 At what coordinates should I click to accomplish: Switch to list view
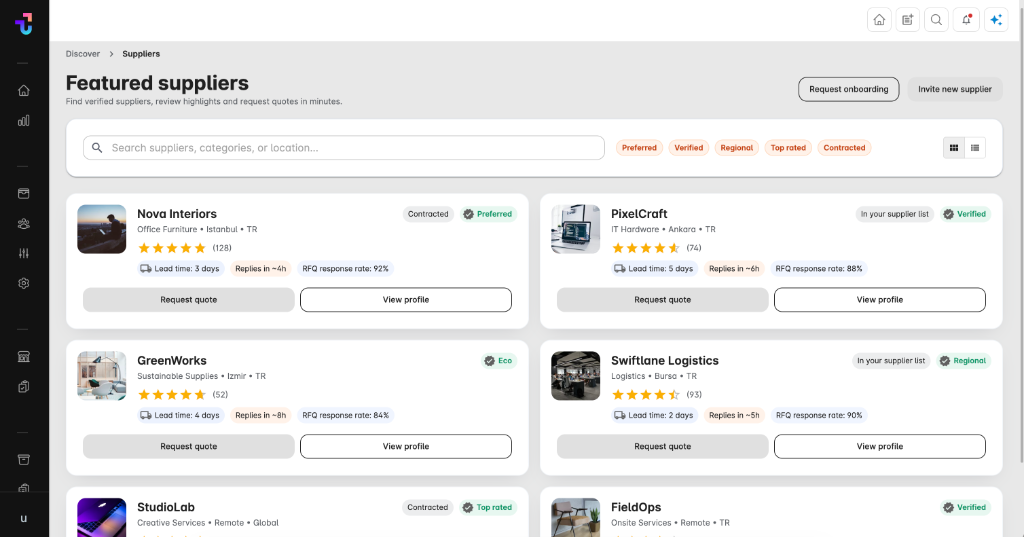coord(975,148)
